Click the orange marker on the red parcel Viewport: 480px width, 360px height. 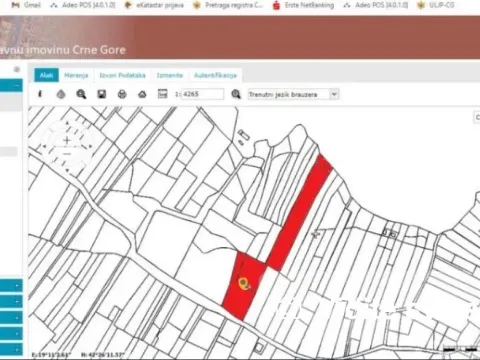[244, 284]
